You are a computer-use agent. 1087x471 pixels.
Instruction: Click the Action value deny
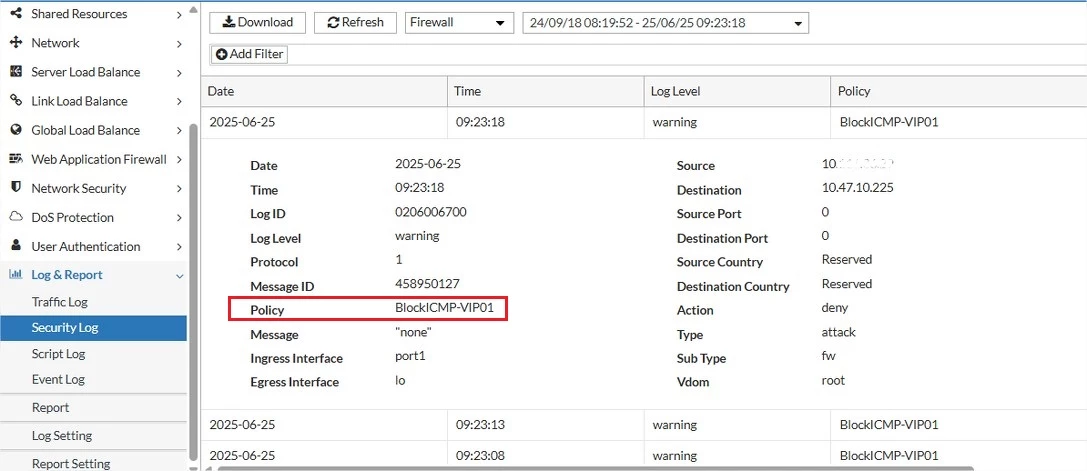[x=835, y=307]
